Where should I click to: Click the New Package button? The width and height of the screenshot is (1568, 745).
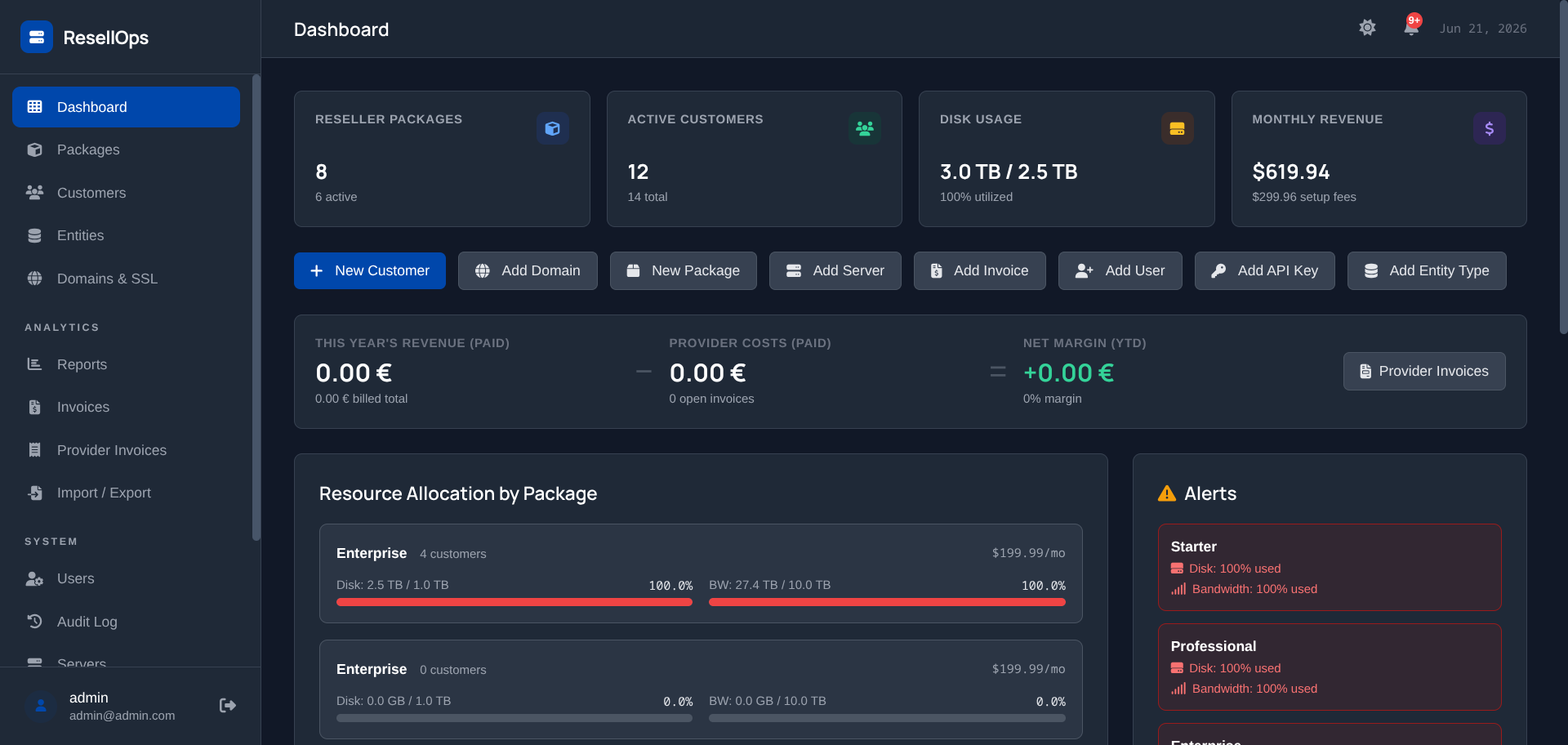[x=684, y=270]
